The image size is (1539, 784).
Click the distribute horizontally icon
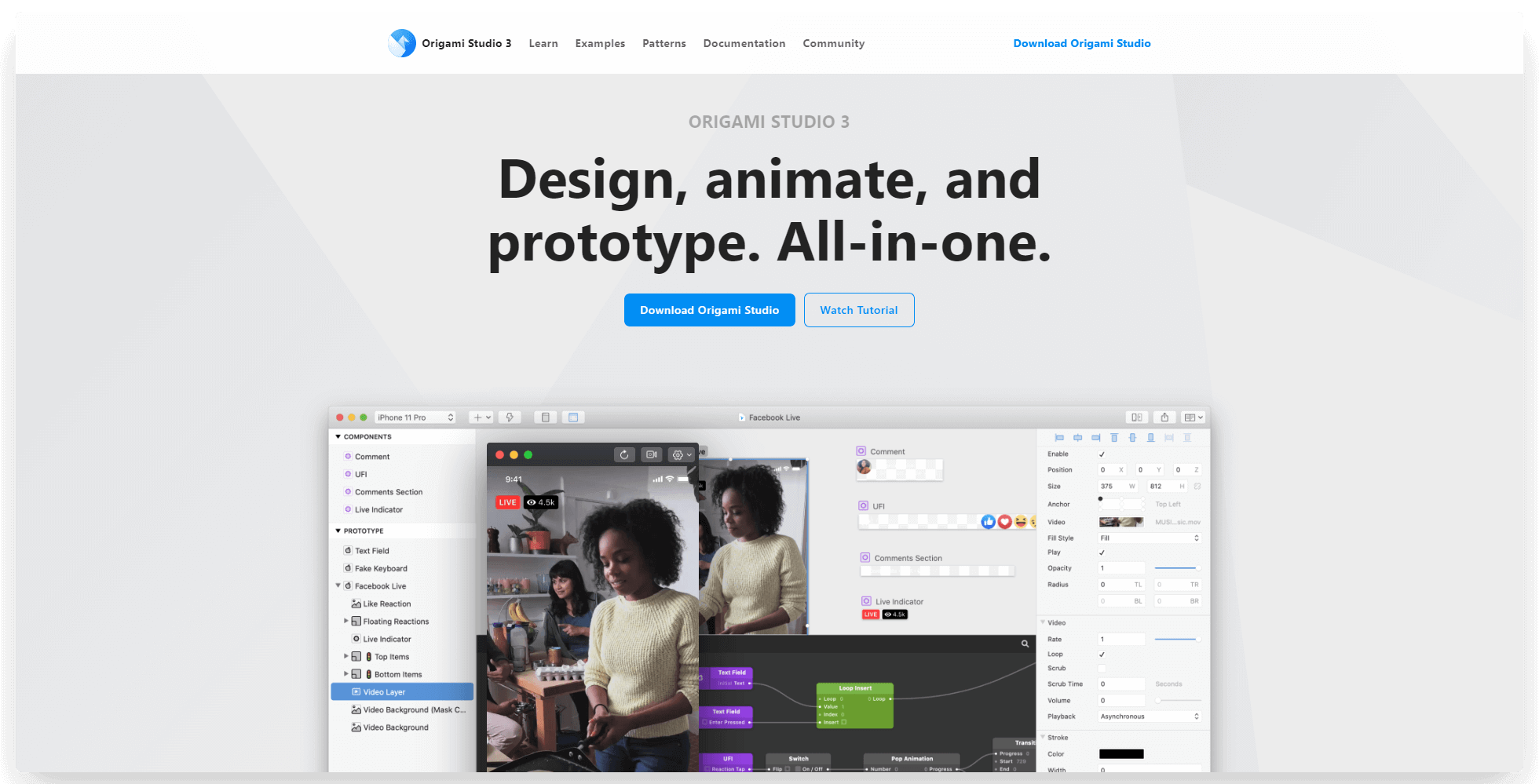click(1169, 438)
